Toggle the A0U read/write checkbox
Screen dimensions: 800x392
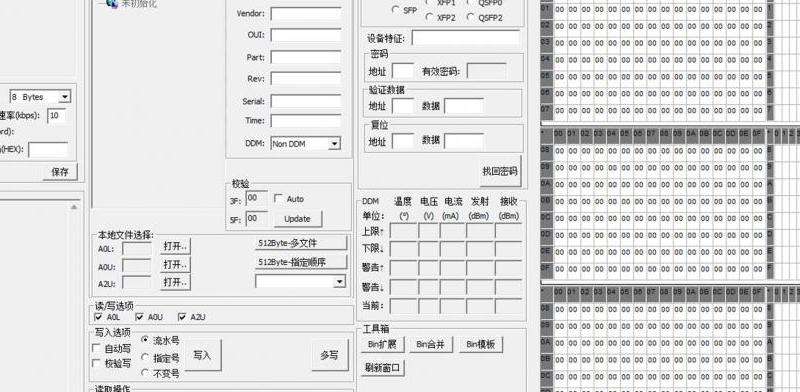[139, 317]
